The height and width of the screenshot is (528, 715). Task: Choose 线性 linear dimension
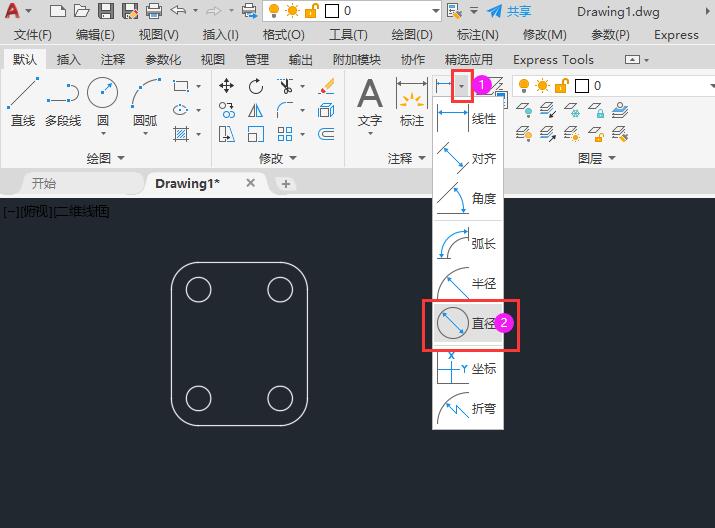(468, 119)
